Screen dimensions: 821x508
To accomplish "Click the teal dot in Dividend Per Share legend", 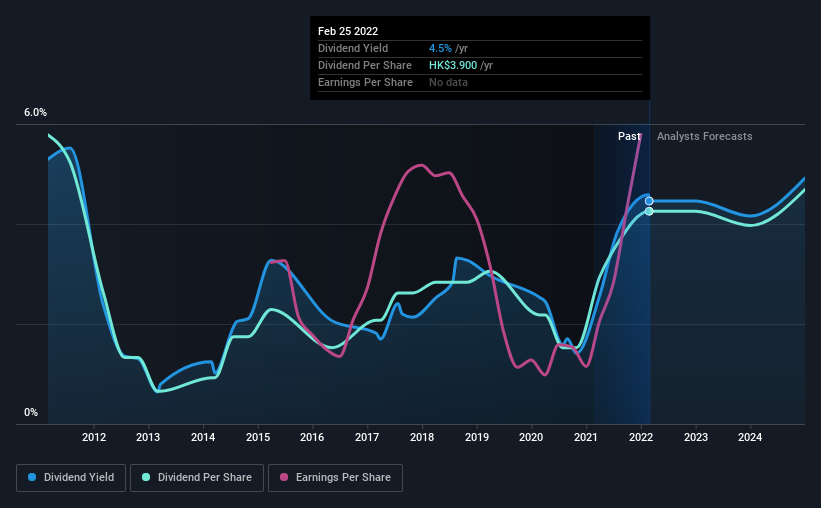I will (146, 477).
